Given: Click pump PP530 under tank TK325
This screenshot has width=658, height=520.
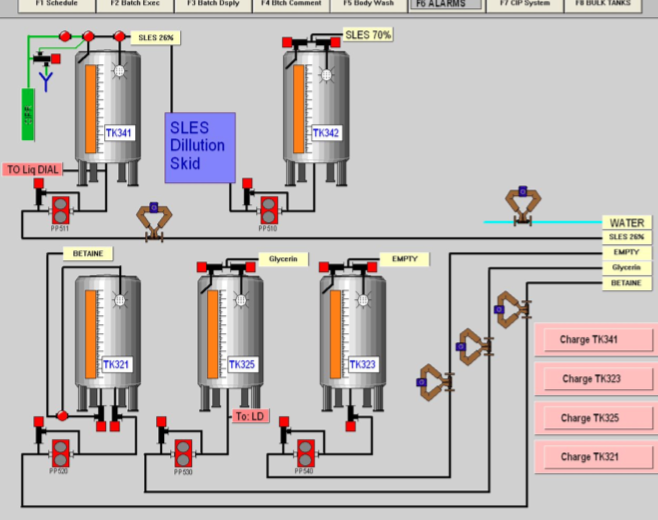Looking at the screenshot, I should click(183, 451).
